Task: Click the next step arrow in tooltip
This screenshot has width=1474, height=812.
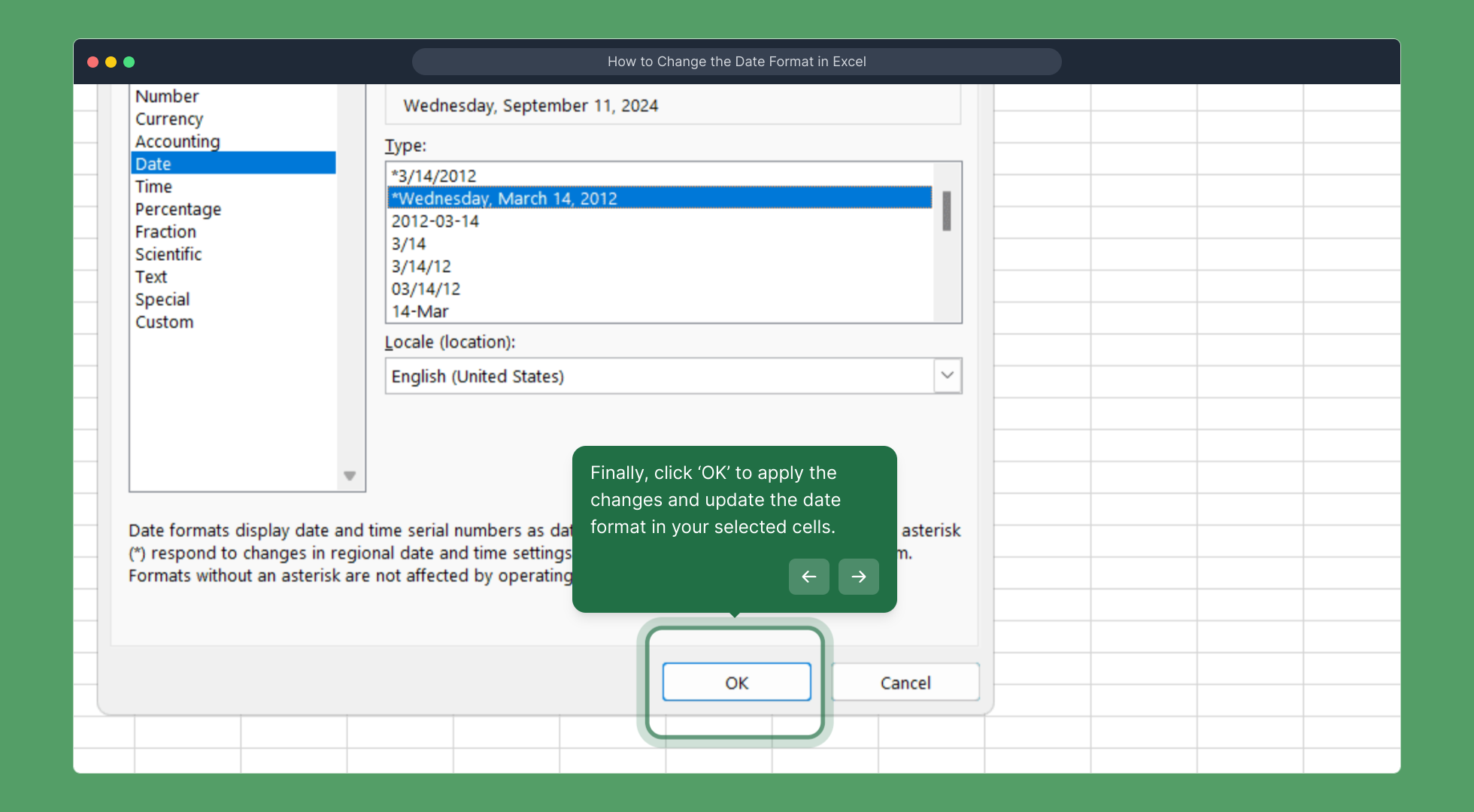Action: click(858, 577)
